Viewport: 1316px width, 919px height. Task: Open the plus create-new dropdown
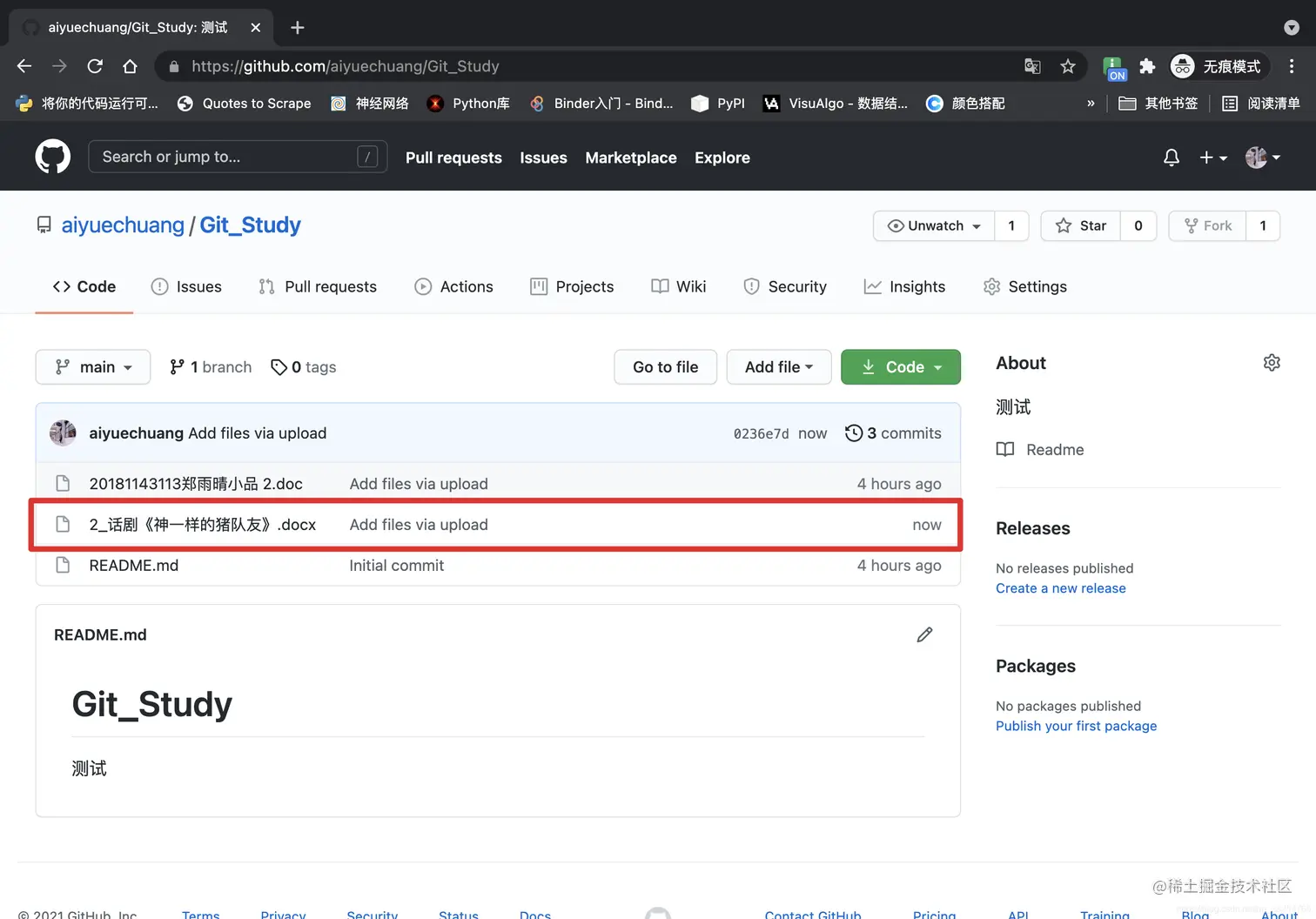point(1213,158)
